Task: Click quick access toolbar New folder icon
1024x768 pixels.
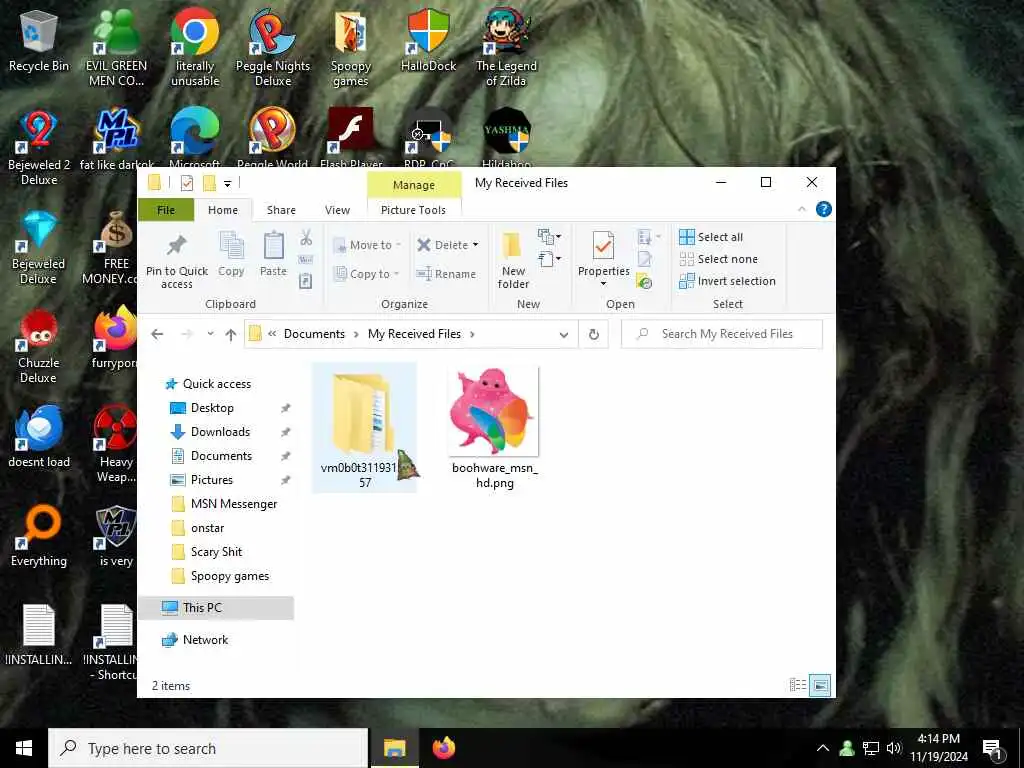Action: click(209, 183)
